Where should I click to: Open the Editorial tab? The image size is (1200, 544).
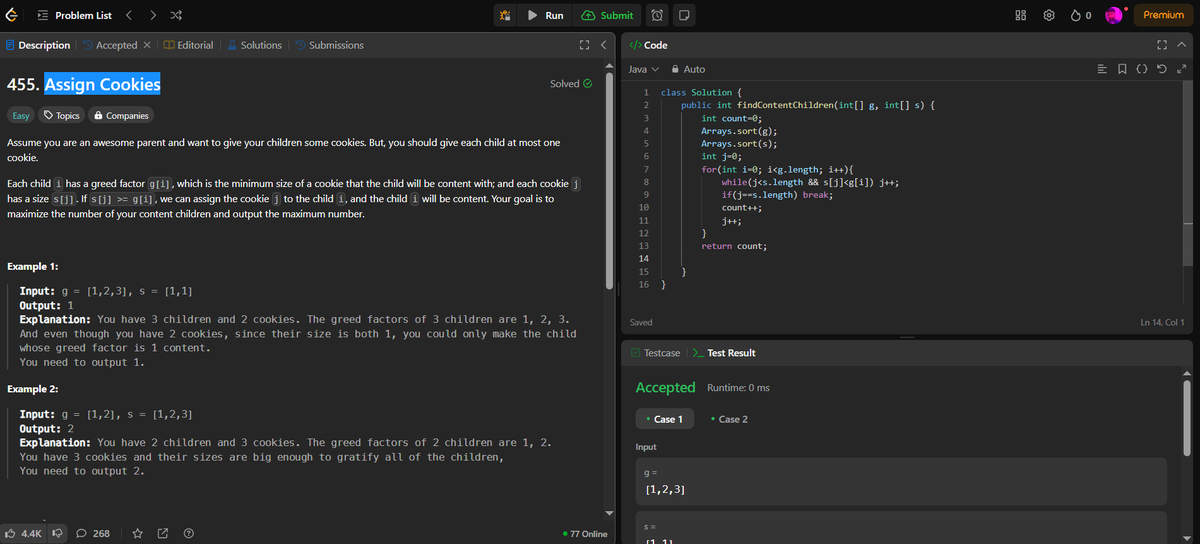click(x=188, y=45)
